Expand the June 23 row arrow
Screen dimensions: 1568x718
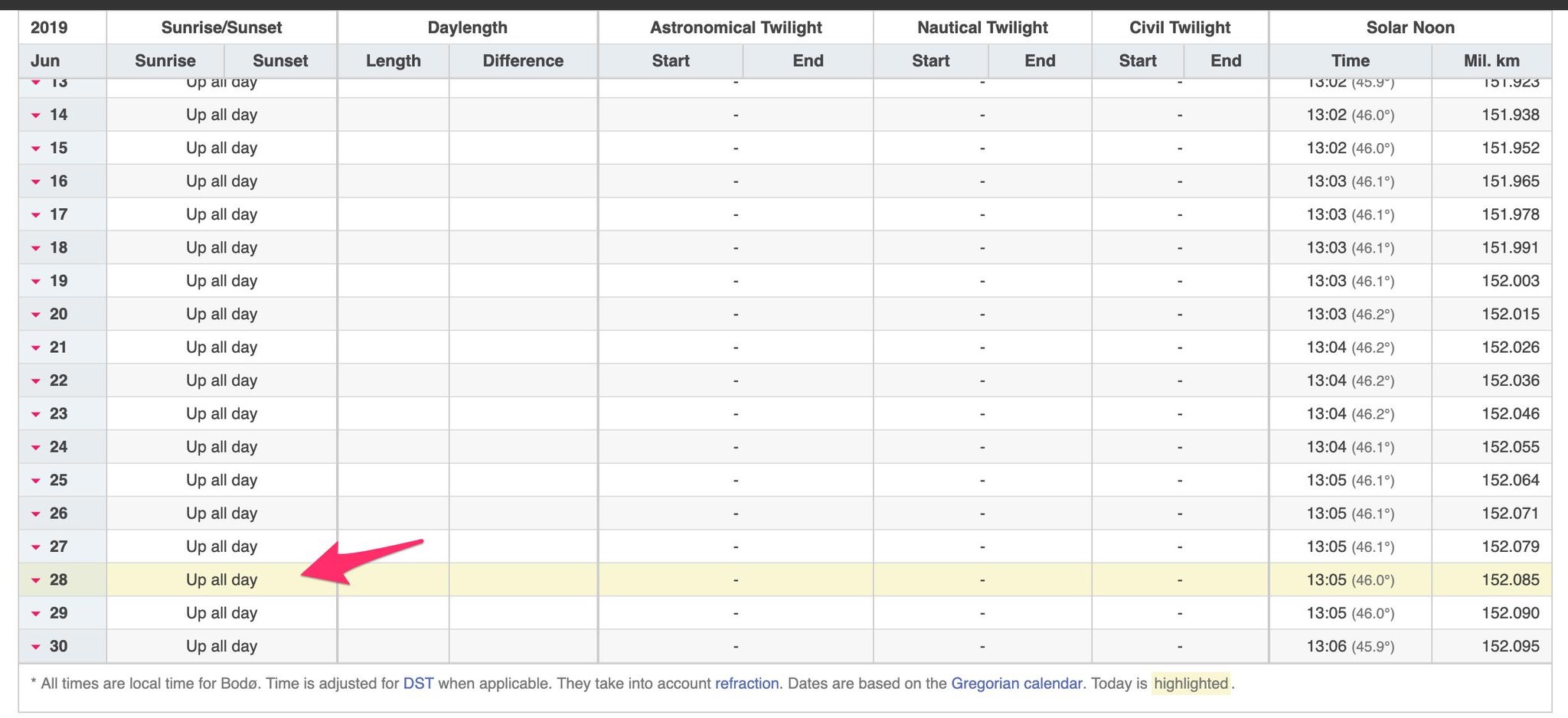[36, 415]
